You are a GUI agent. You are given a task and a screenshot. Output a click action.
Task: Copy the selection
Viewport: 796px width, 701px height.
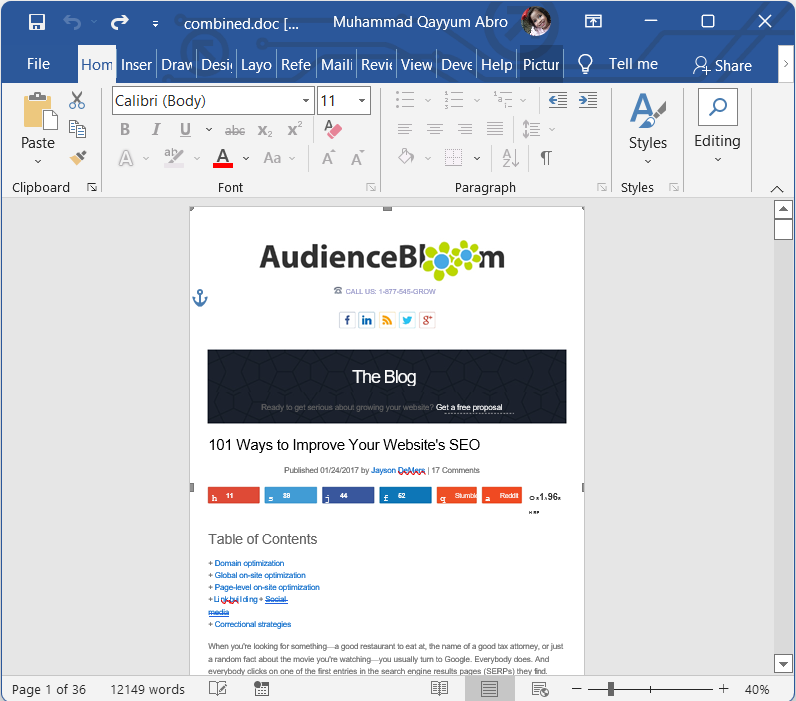click(77, 129)
